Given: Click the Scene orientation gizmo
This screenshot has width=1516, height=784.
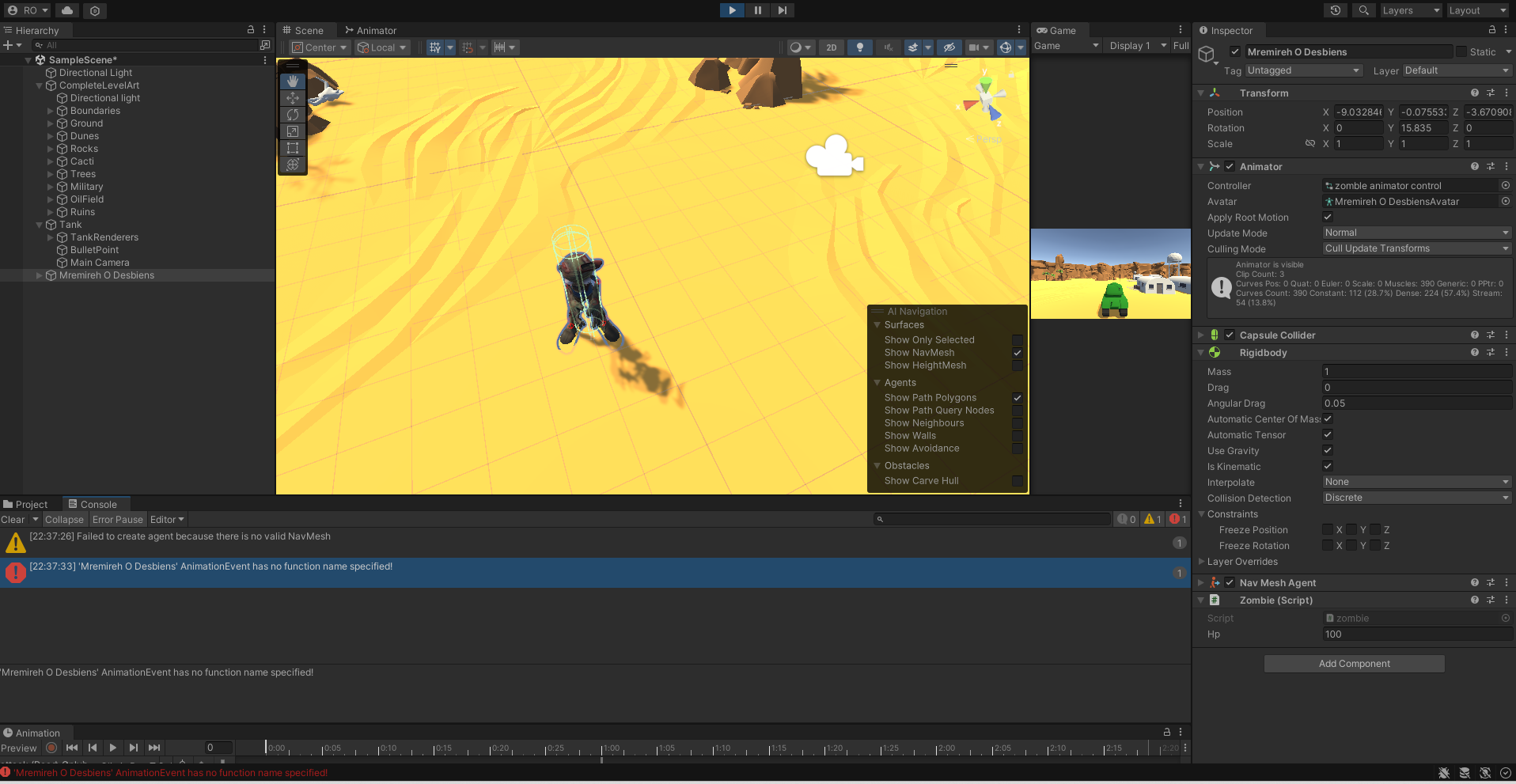Looking at the screenshot, I should [985, 99].
